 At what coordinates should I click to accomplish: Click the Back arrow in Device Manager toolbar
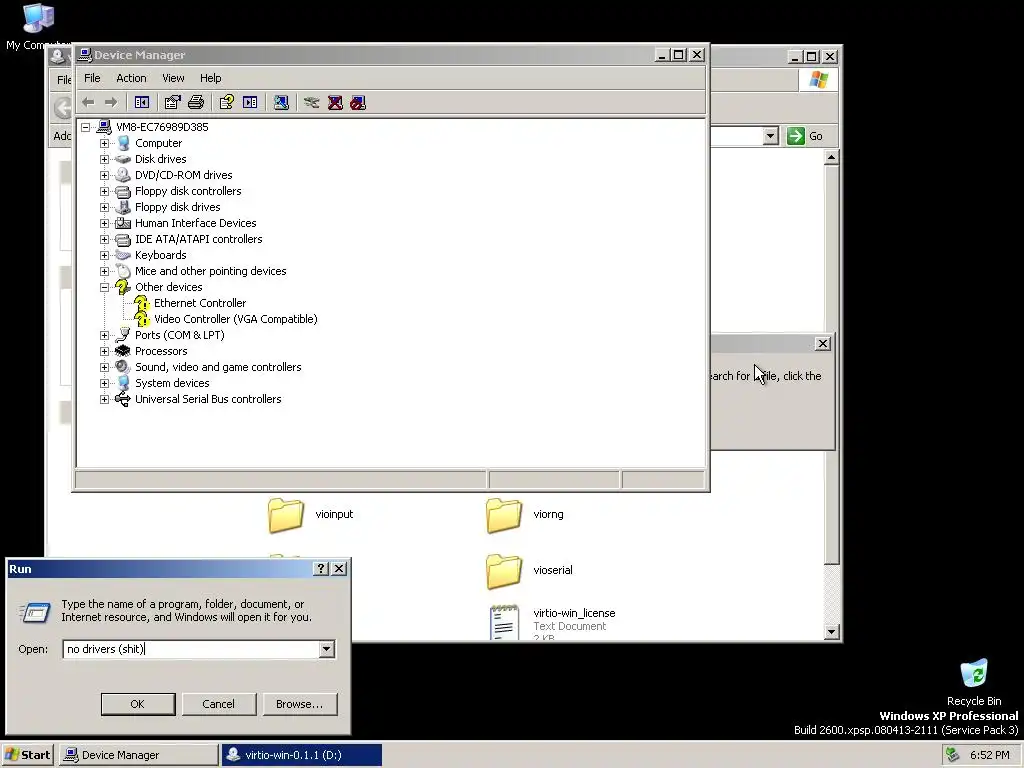88,103
